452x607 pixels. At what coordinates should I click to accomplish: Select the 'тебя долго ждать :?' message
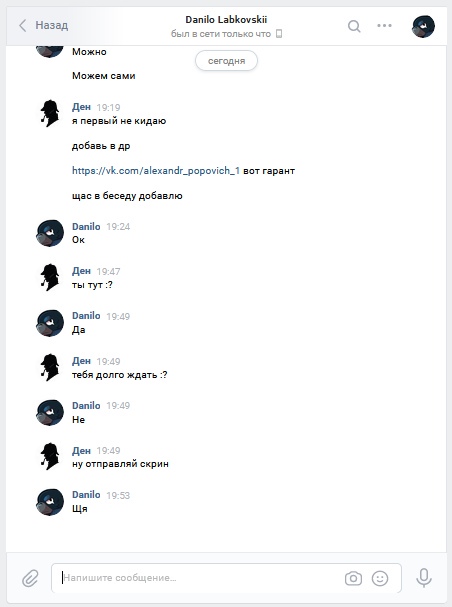click(120, 375)
